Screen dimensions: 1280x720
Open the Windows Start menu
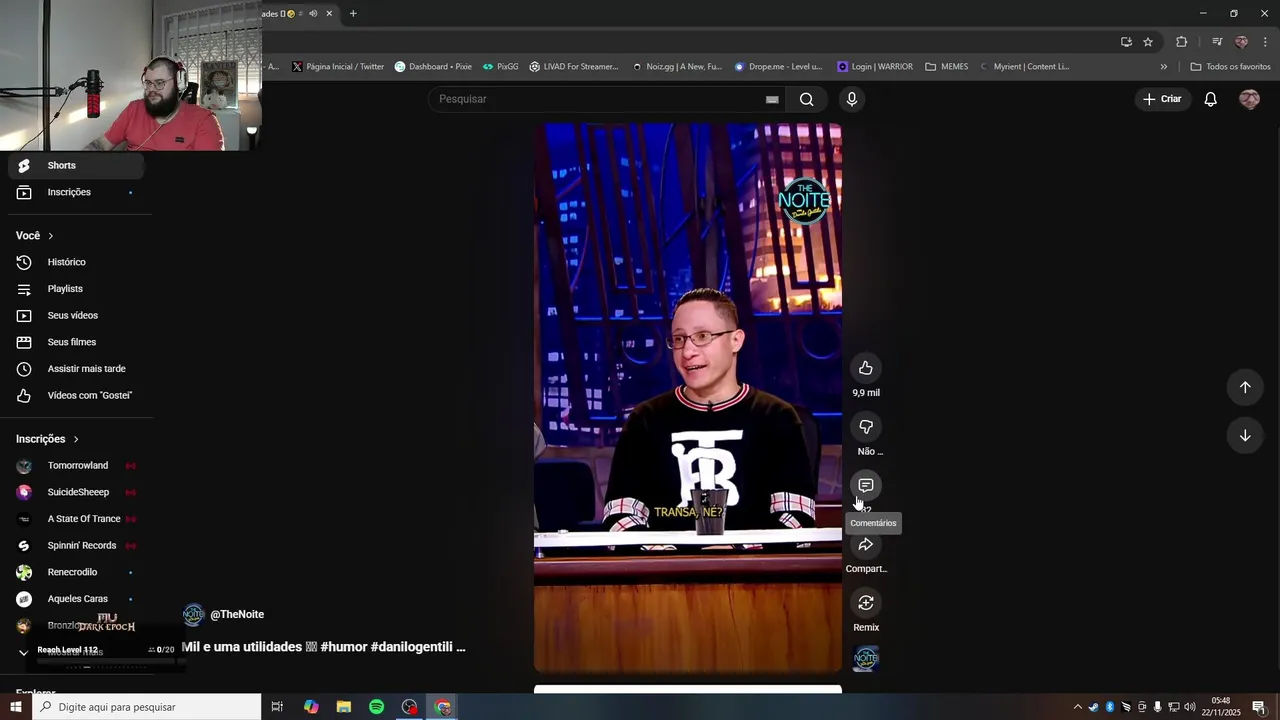coord(15,707)
